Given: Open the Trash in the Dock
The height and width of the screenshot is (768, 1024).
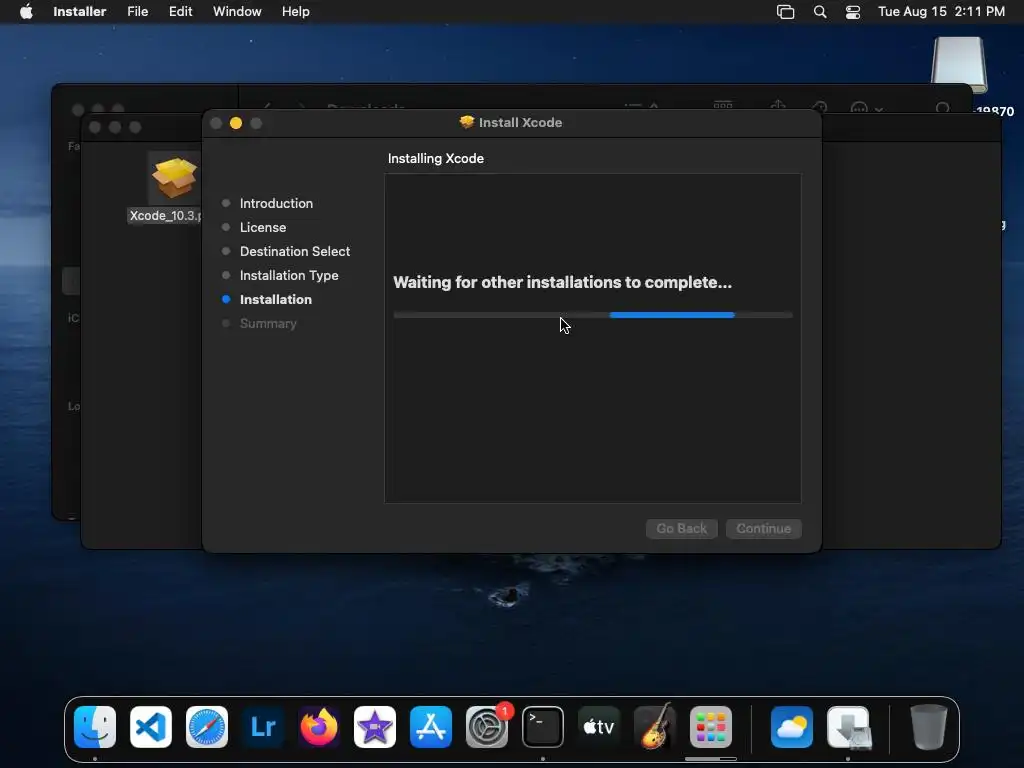Looking at the screenshot, I should click(x=929, y=727).
